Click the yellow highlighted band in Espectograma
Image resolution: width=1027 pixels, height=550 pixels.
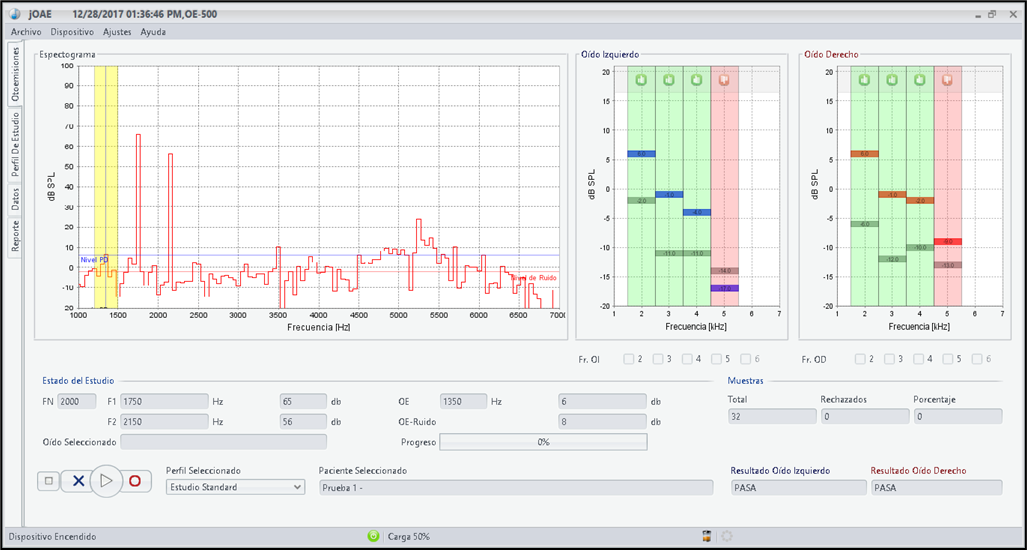tap(106, 187)
